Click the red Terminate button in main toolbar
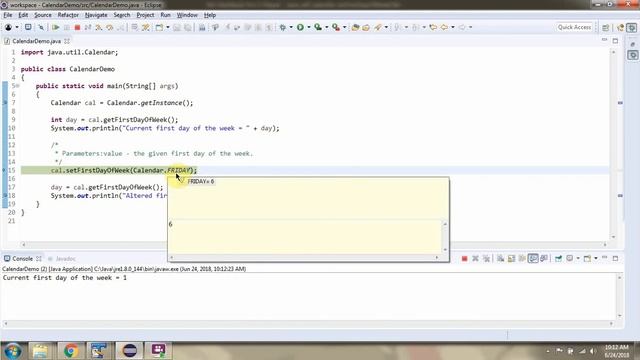 77,27
